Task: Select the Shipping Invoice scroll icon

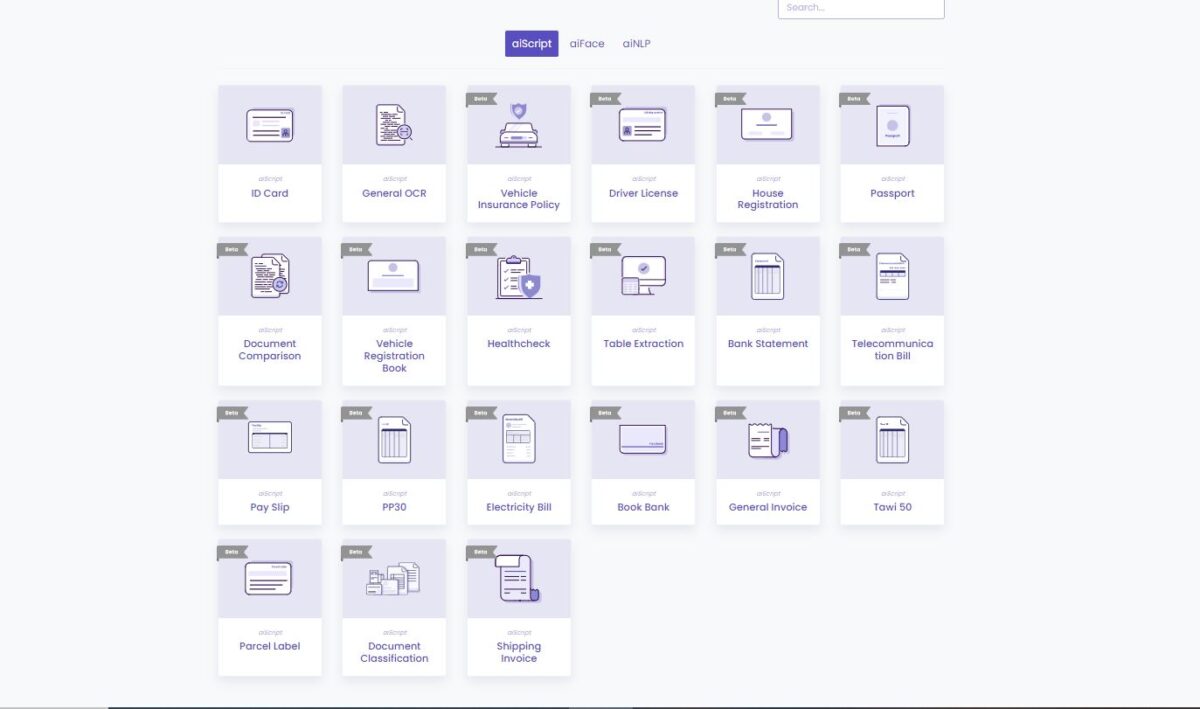Action: click(x=518, y=577)
